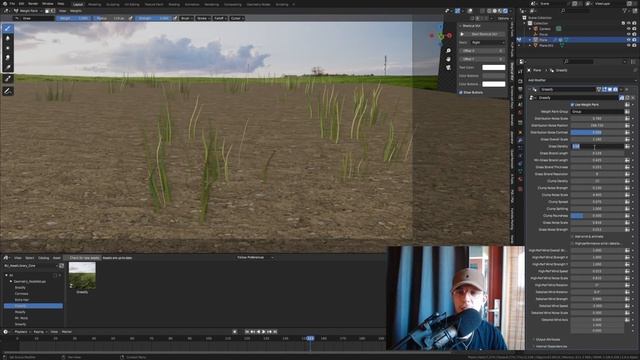
Task: Click the Use Weight Paint input attribute icon
Action: (627, 105)
